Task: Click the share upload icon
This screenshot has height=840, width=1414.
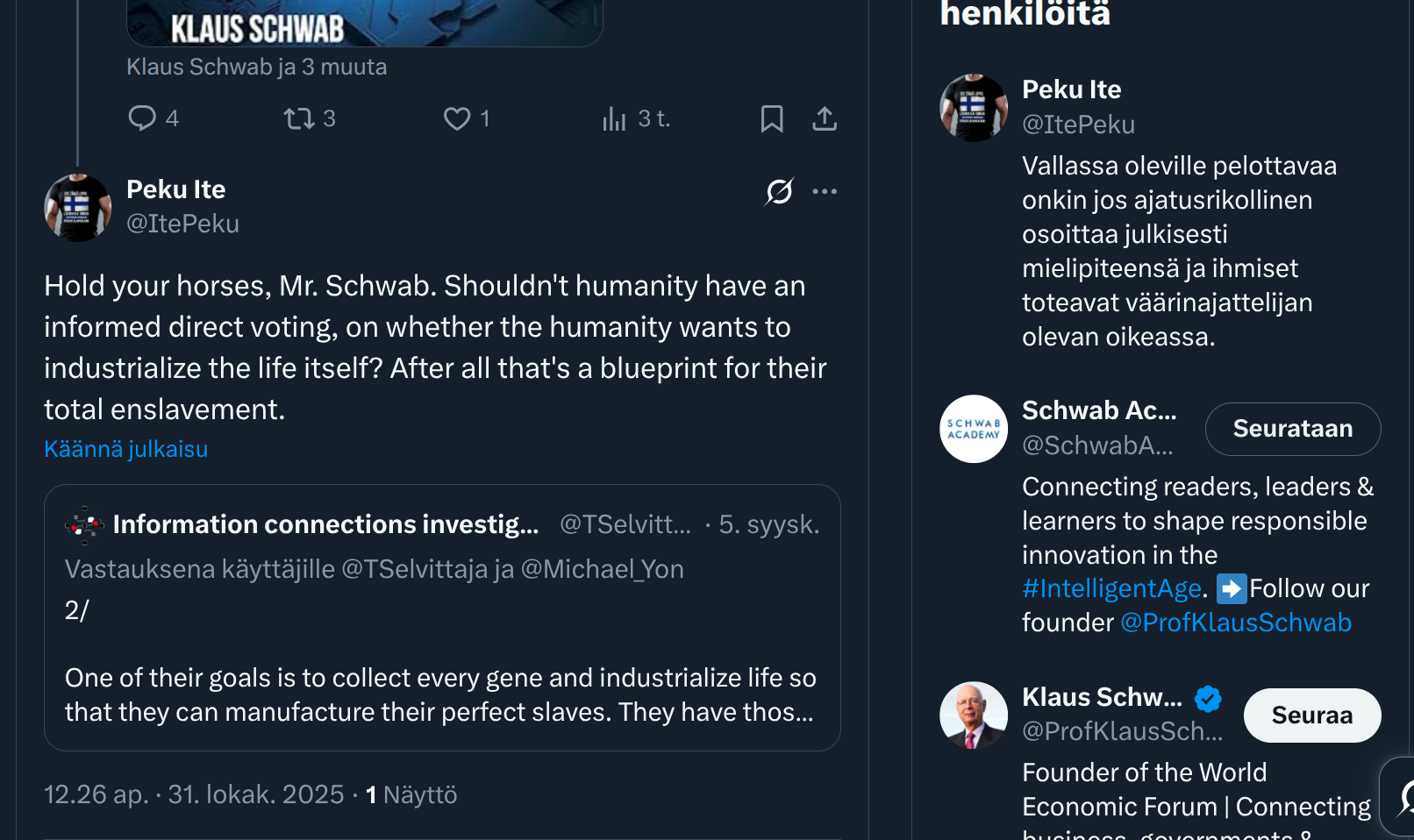Action: coord(825,118)
